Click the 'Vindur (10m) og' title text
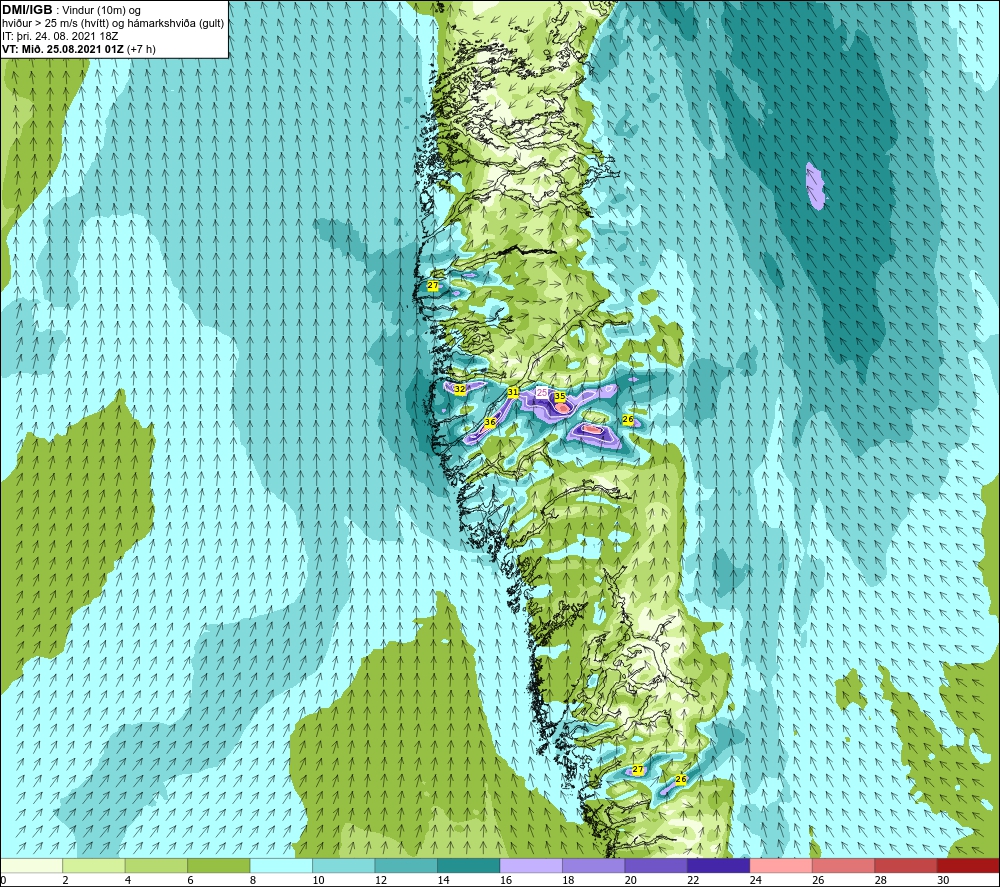The height and width of the screenshot is (887, 1000). tap(103, 11)
